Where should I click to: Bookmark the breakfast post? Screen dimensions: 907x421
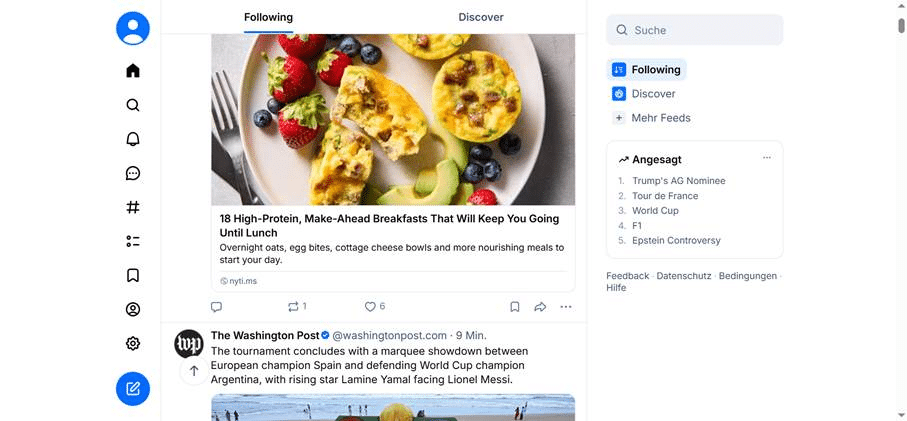click(x=514, y=307)
